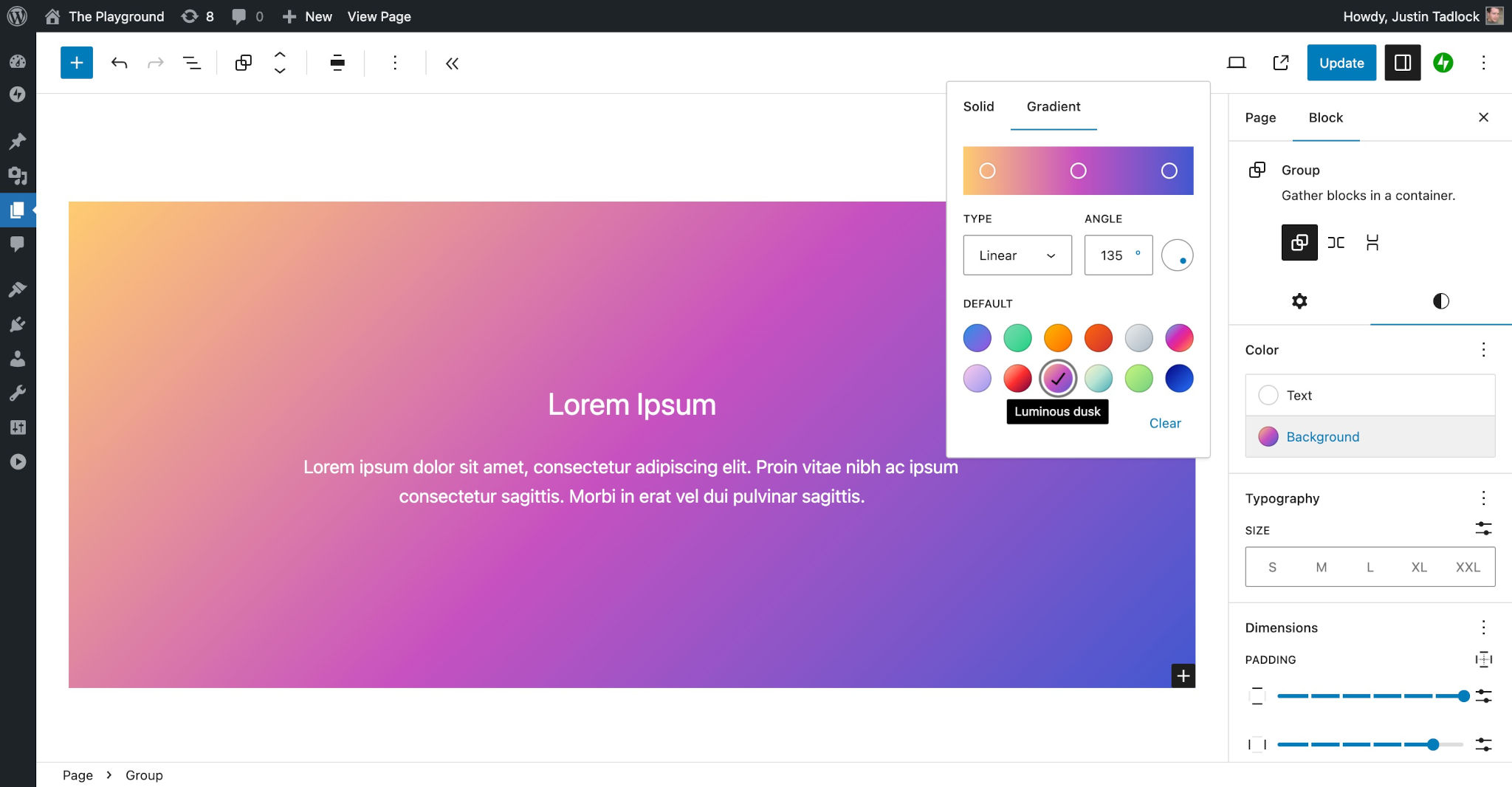Toggle the settings sidebar panel beside Update

pyautogui.click(x=1402, y=63)
